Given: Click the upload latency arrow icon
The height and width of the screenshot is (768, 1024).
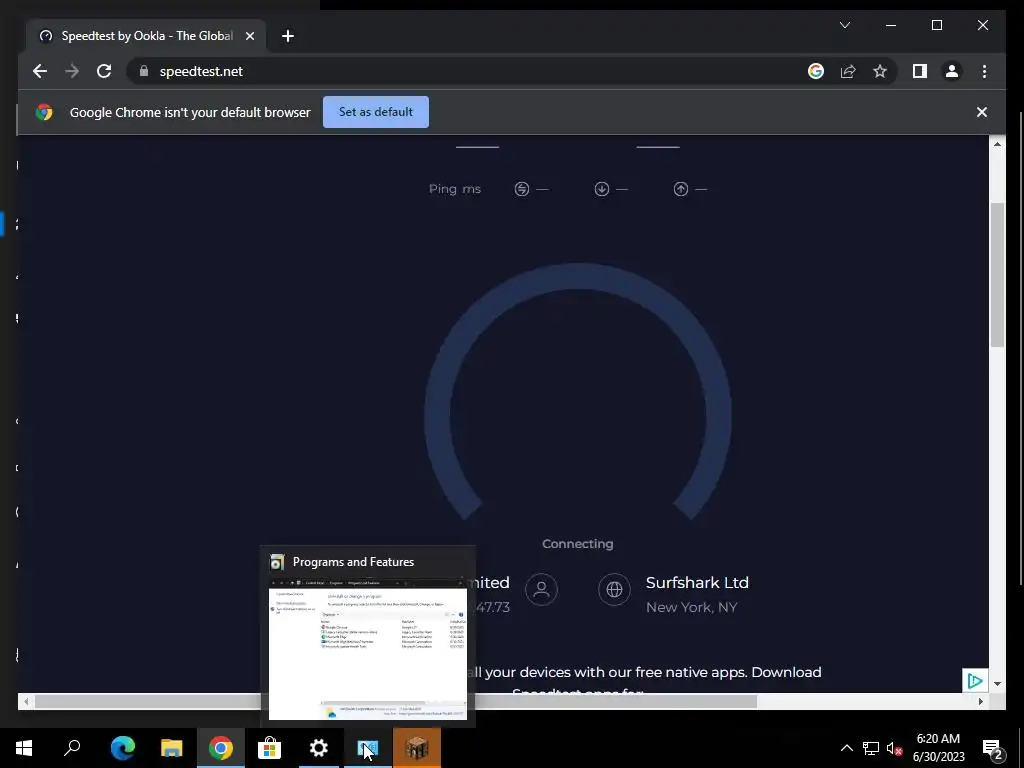Looking at the screenshot, I should coord(680,189).
